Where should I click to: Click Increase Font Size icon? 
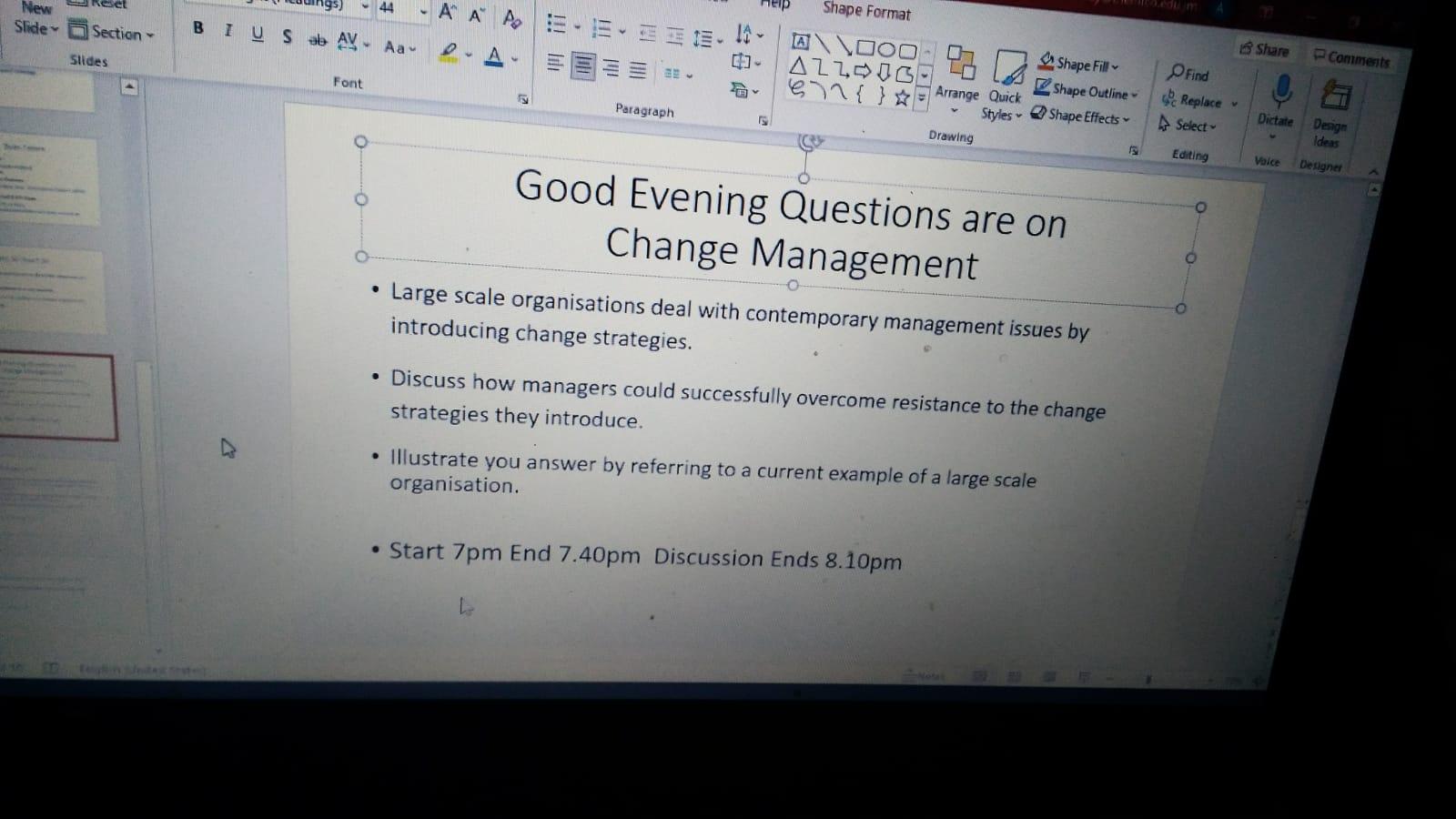click(x=447, y=12)
